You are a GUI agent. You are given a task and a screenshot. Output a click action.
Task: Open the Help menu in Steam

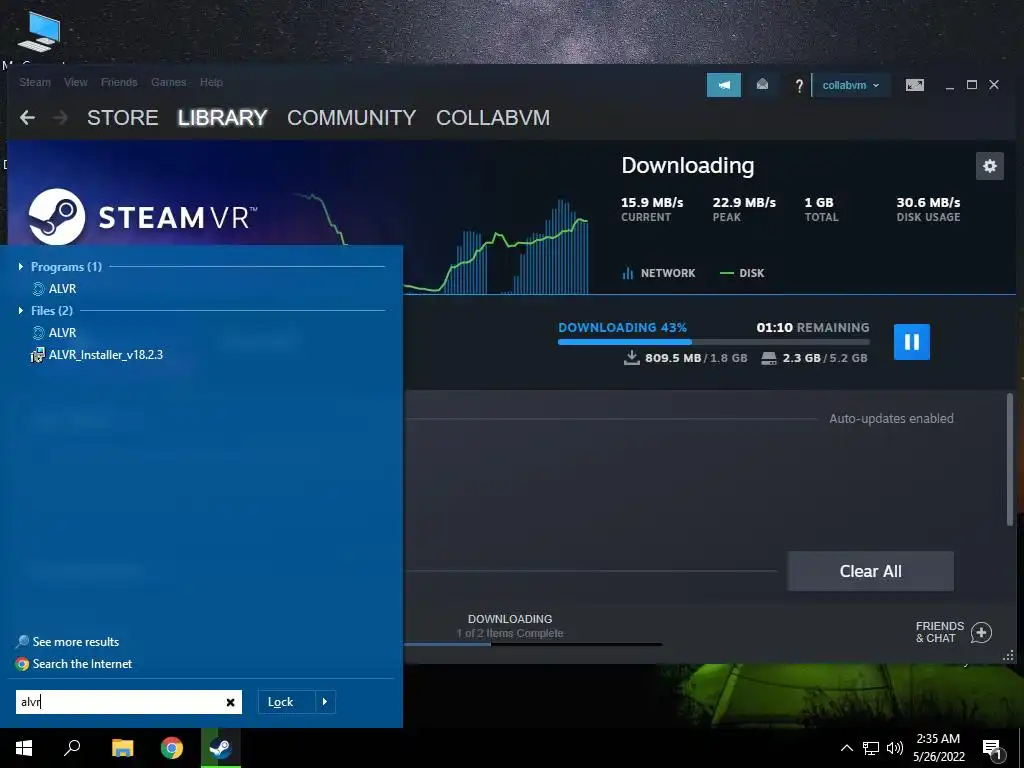coord(211,82)
